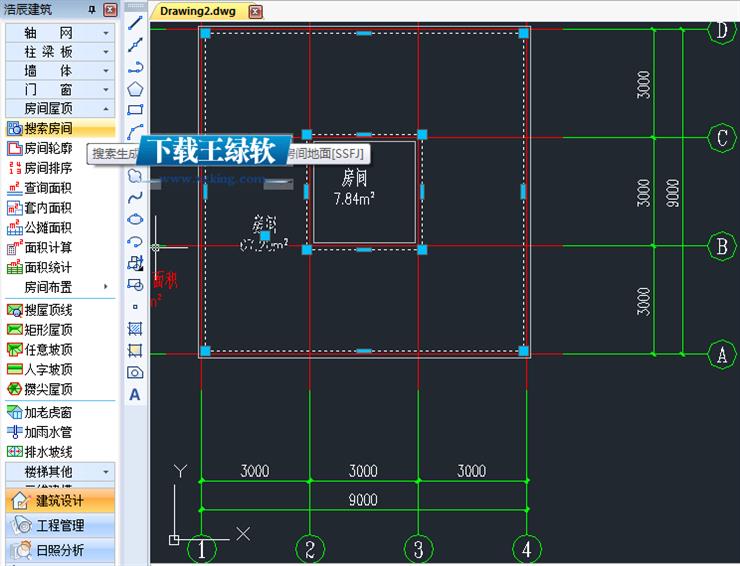Click the 房间 7.84m² label

pos(354,188)
